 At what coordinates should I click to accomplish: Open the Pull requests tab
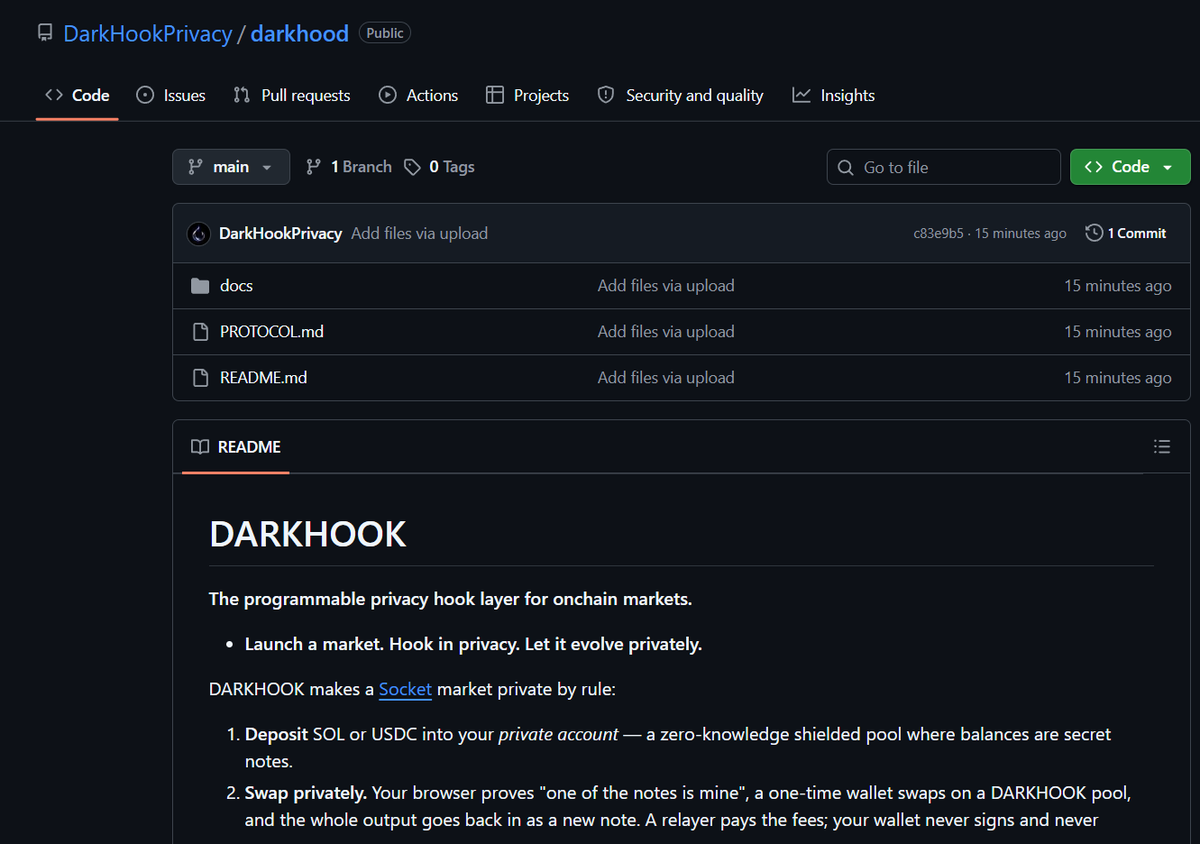coord(291,95)
